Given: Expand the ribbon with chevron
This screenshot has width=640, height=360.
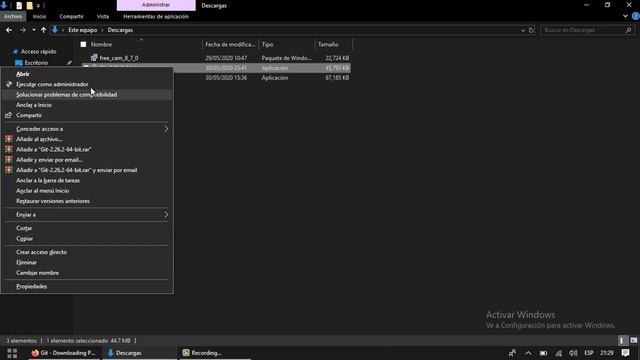Looking at the screenshot, I should point(625,16).
